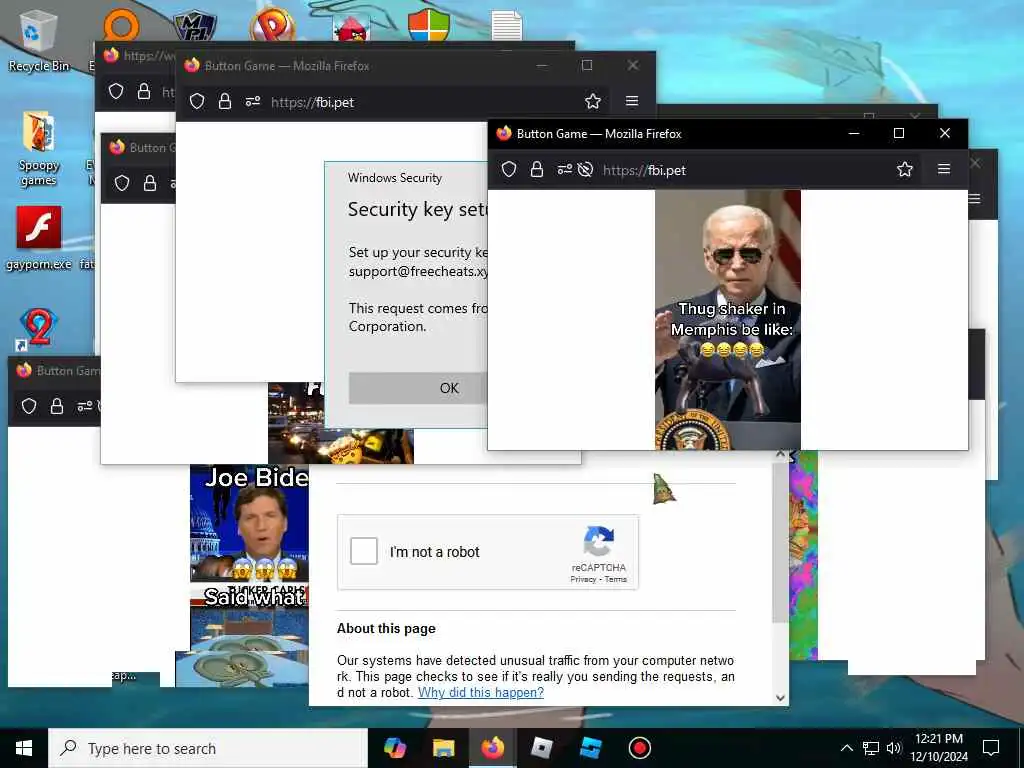Click the hamburger menu of the Firefox window behind the front window
The width and height of the screenshot is (1024, 768).
974,199
